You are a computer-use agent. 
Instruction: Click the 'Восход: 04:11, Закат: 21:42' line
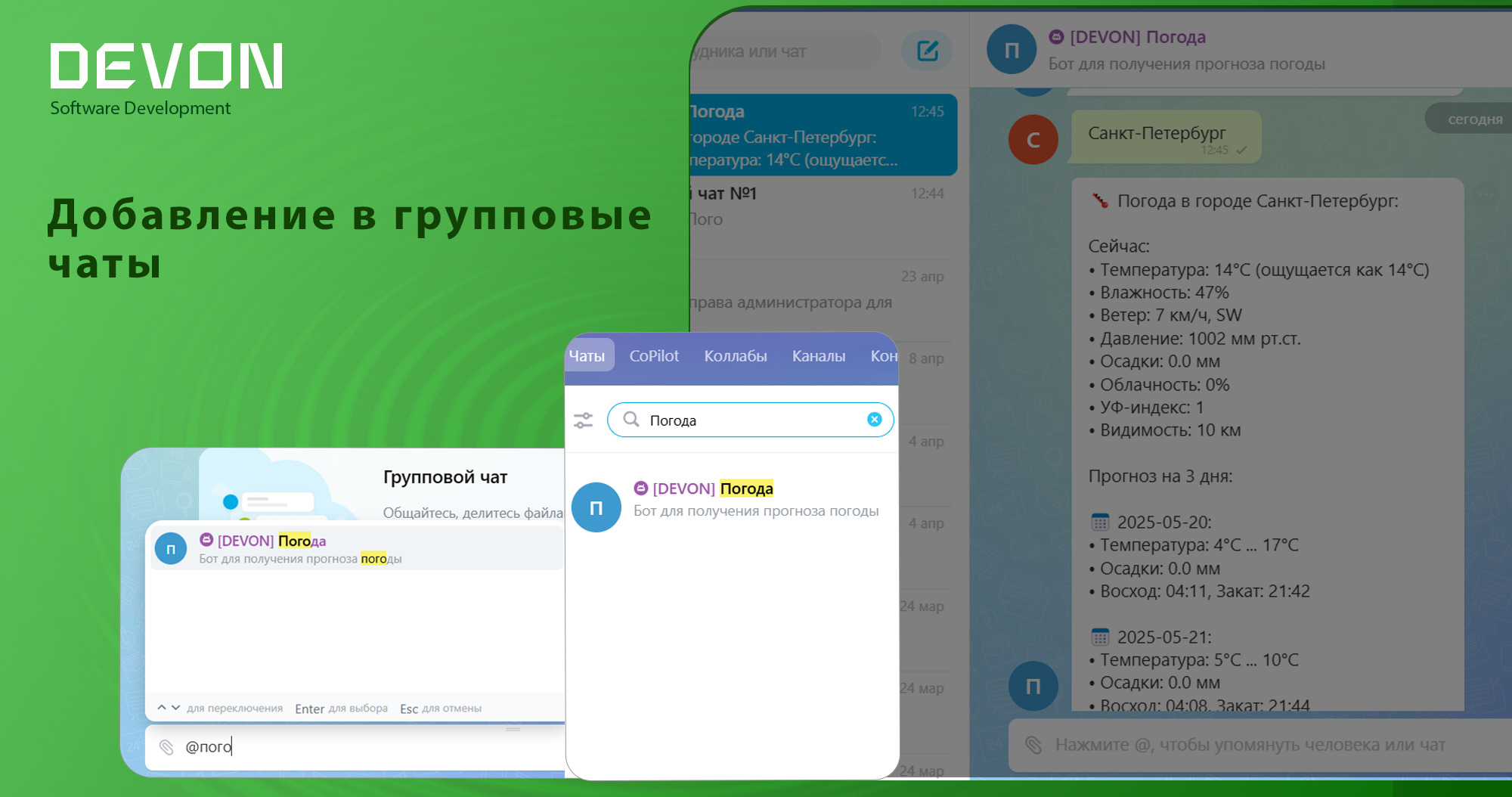click(x=1199, y=591)
